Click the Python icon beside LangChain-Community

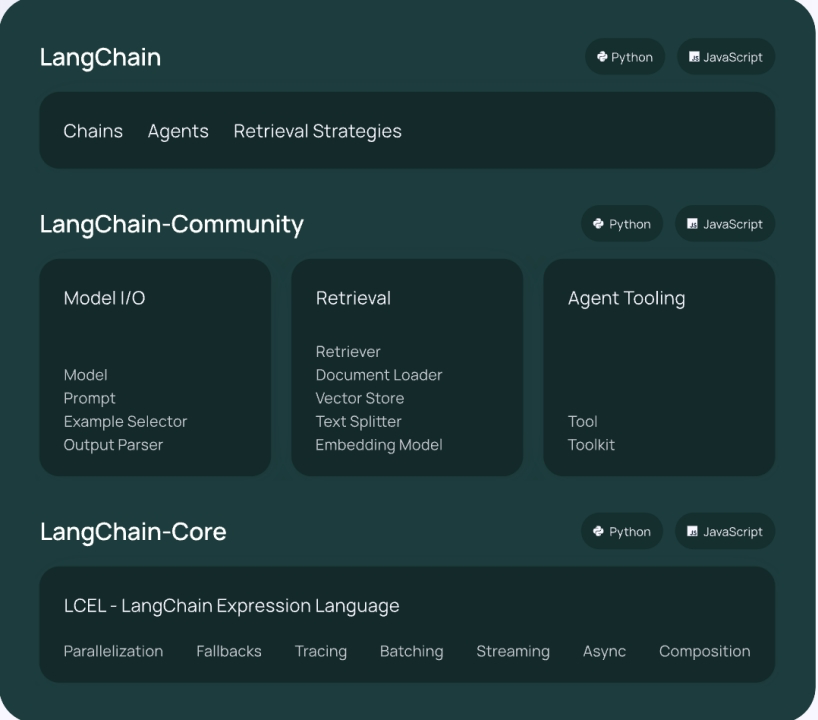pos(598,224)
